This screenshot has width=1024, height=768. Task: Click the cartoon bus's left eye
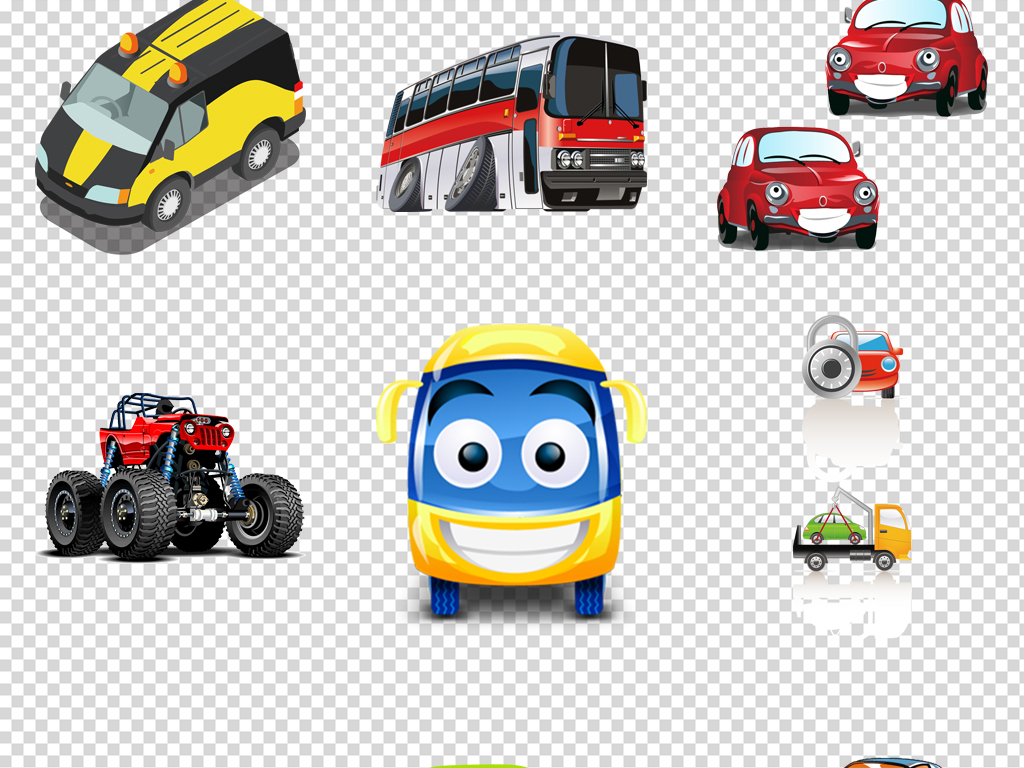(x=469, y=455)
